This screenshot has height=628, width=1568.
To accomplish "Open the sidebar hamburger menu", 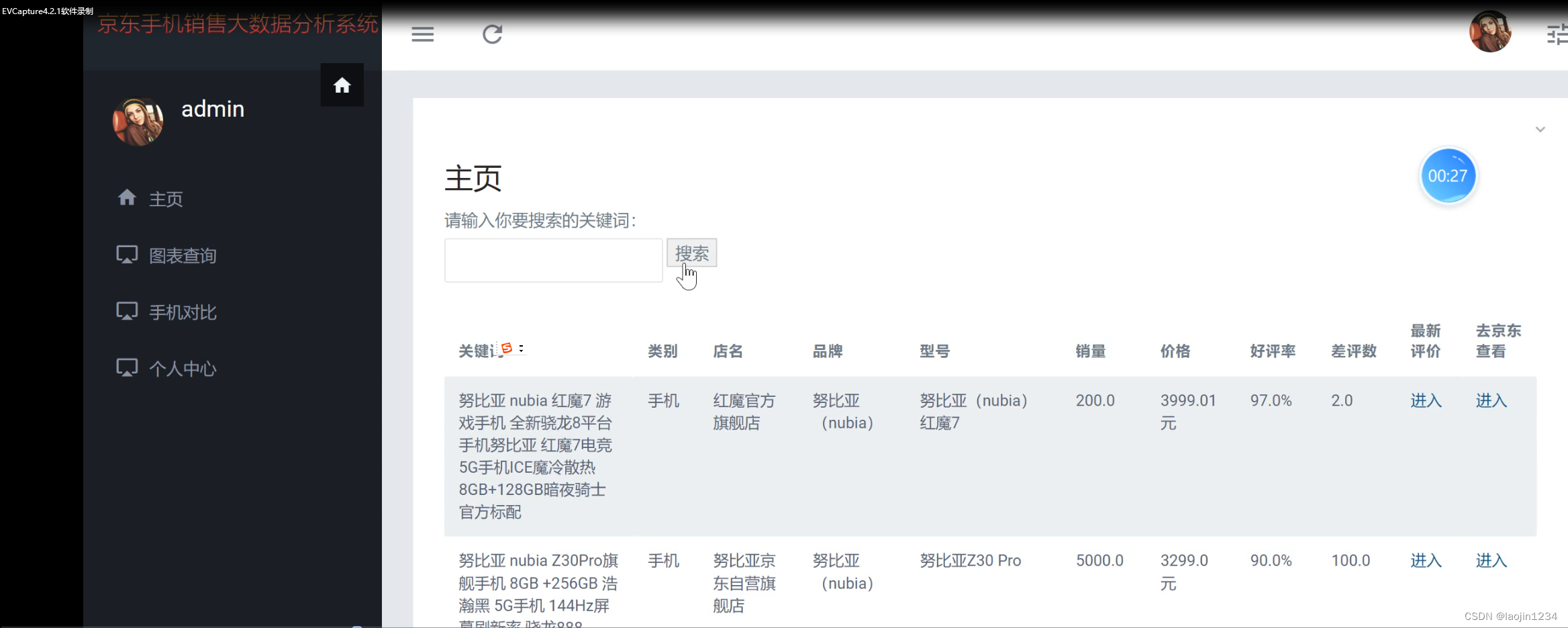I will click(x=423, y=34).
